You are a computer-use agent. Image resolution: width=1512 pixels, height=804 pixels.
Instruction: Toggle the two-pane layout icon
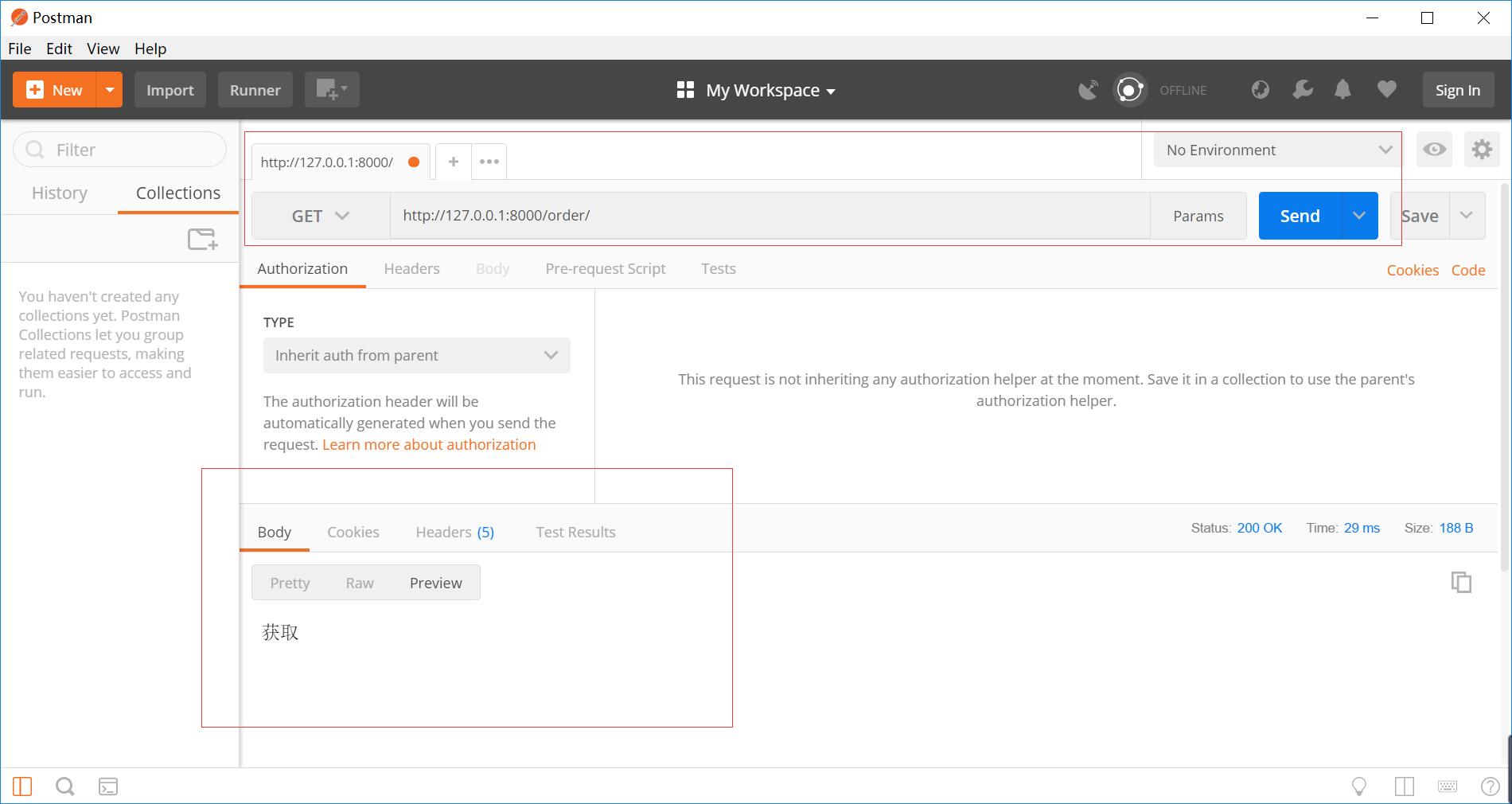coord(1404,786)
